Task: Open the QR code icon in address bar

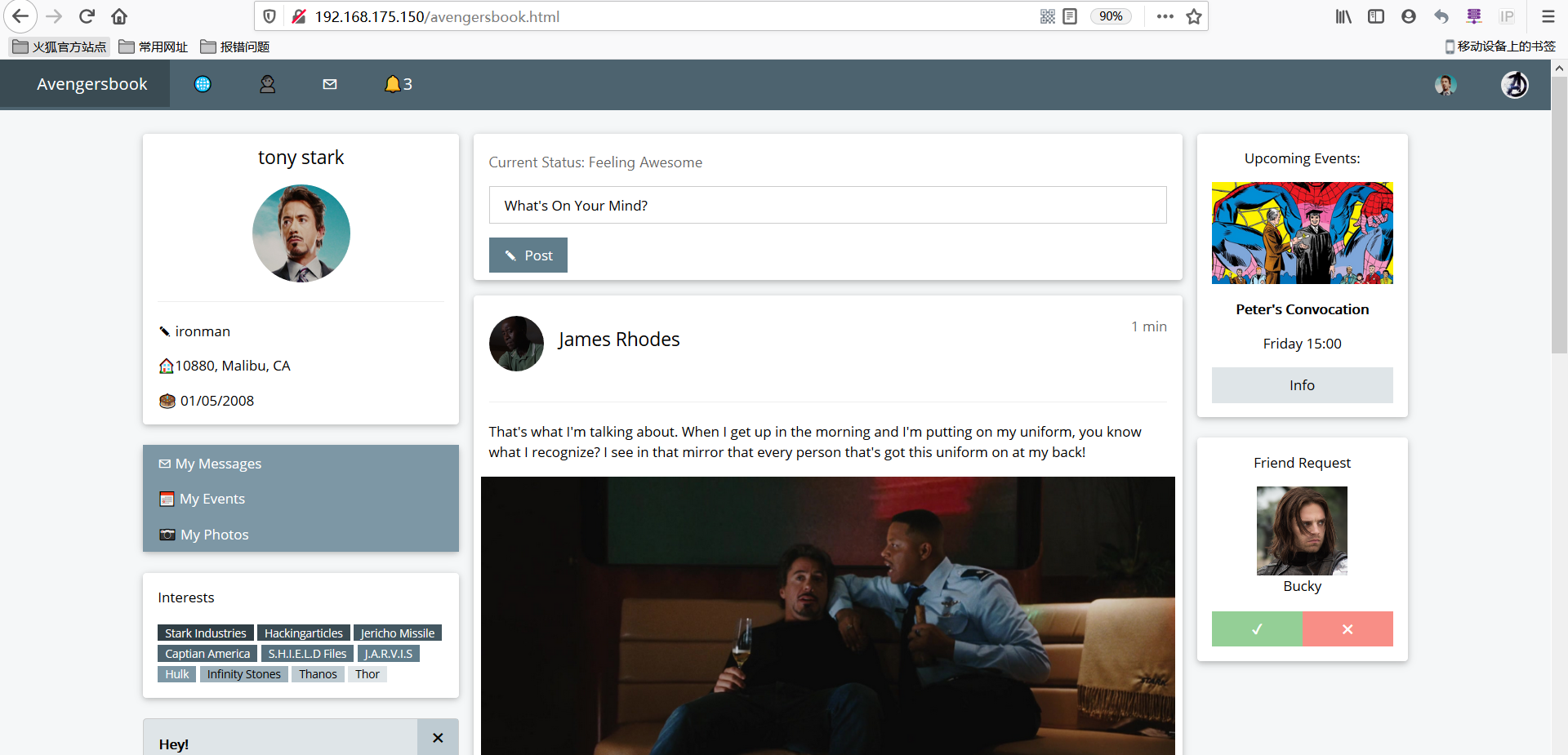Action: pos(1048,16)
